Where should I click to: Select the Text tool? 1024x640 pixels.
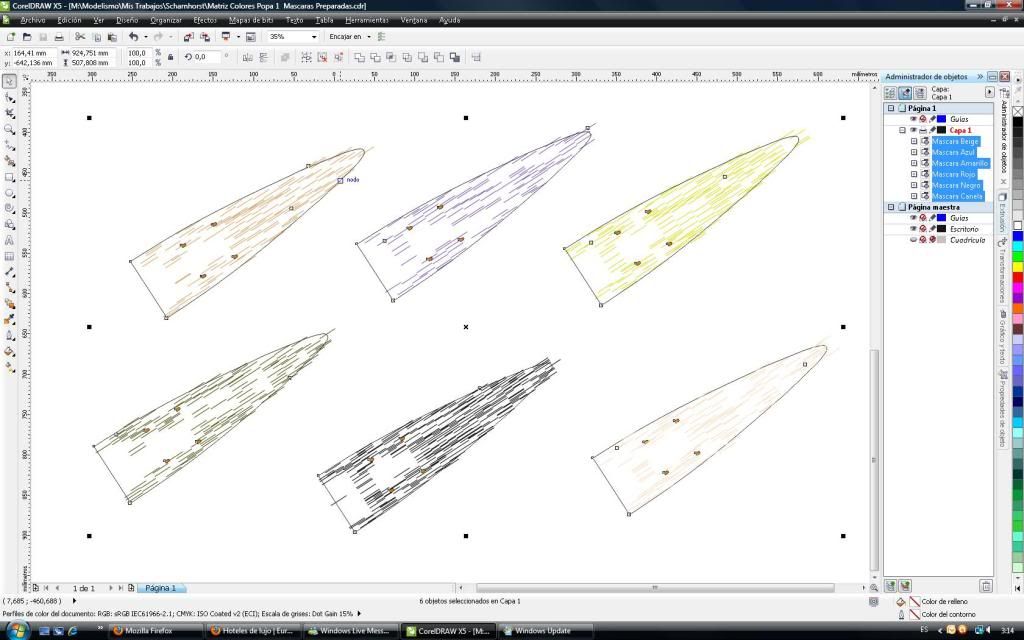coord(10,240)
